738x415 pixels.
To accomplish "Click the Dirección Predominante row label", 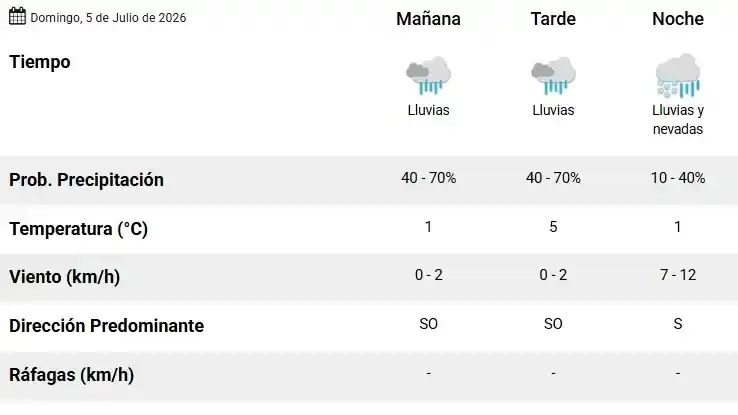I will click(x=106, y=326).
